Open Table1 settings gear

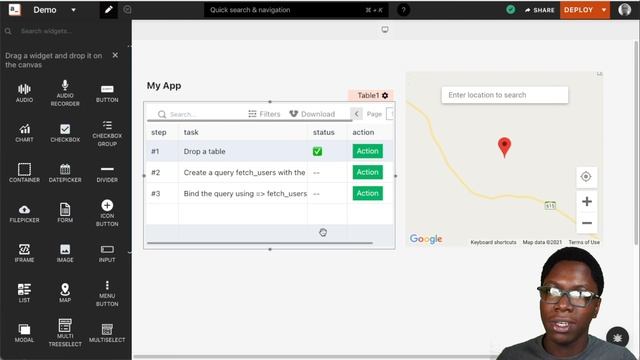tap(385, 96)
